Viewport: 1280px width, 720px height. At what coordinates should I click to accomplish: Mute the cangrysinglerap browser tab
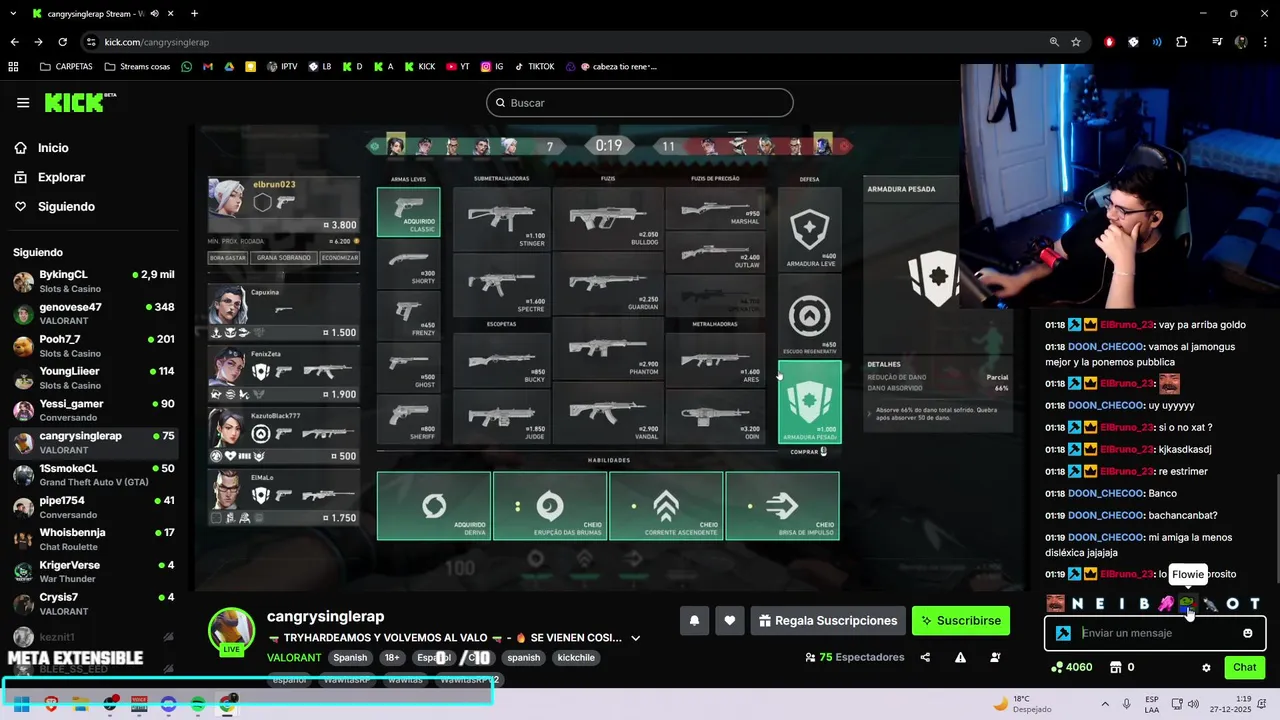(x=154, y=14)
